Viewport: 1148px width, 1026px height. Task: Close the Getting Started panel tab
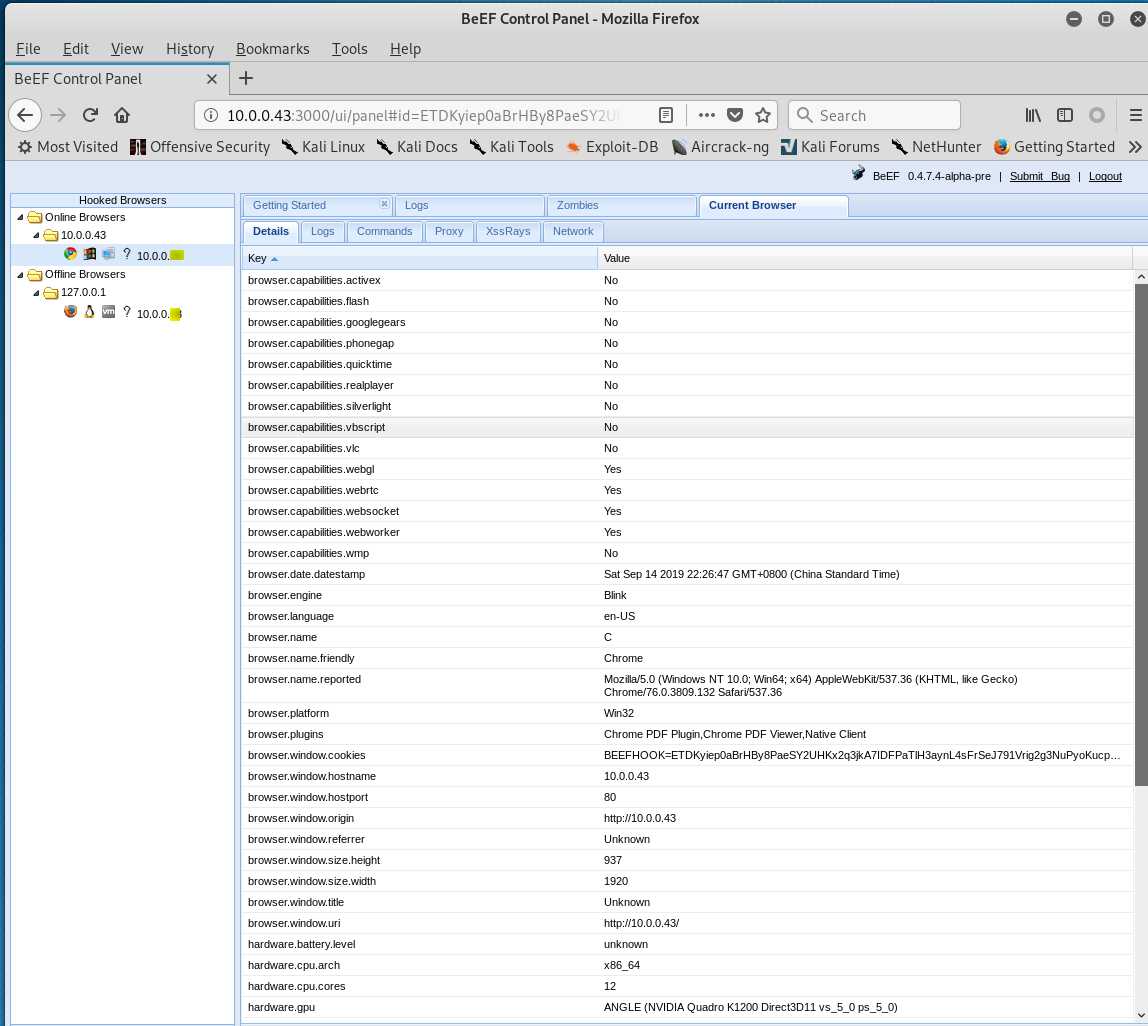(x=384, y=204)
